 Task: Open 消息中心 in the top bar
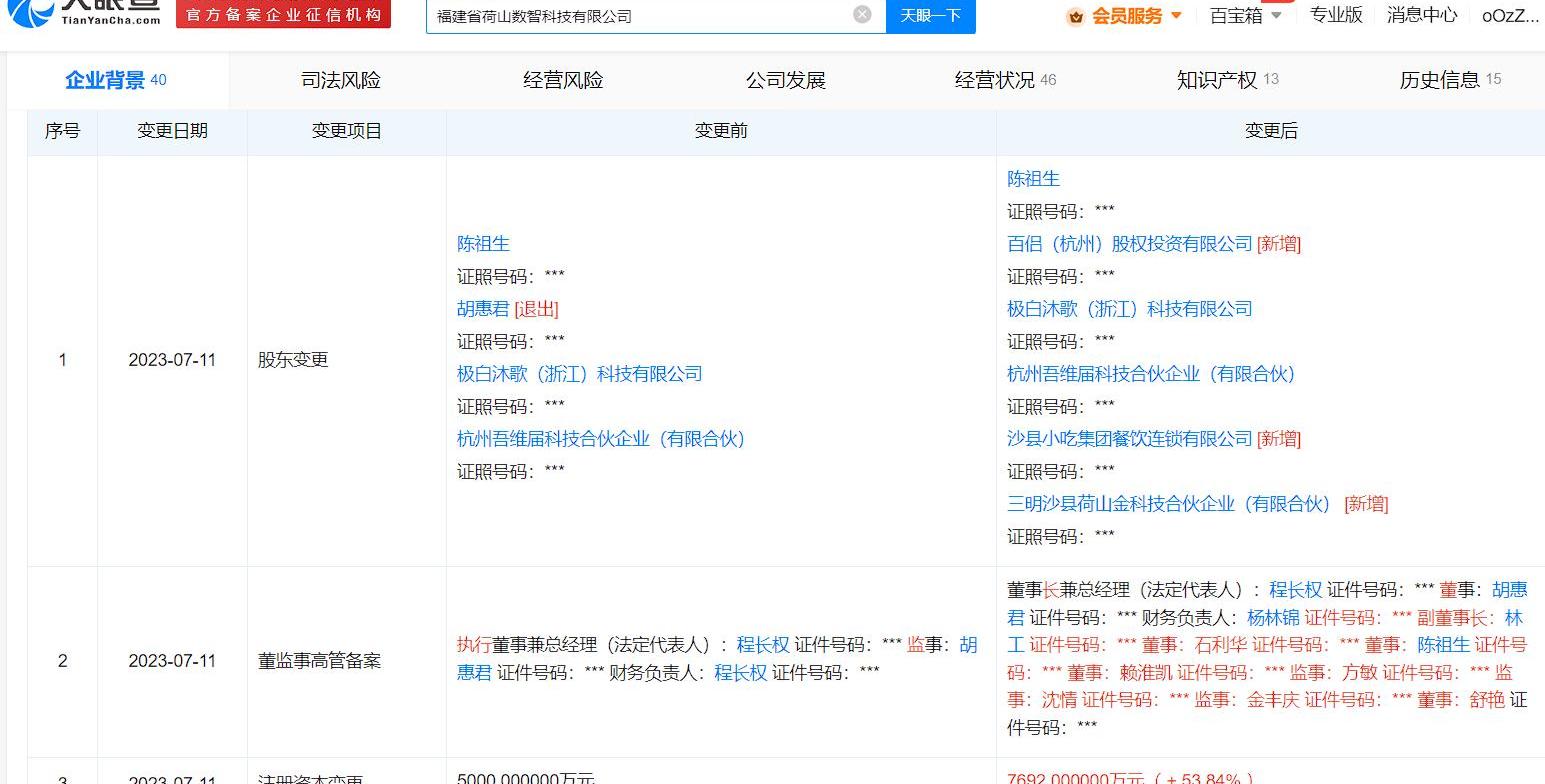tap(1421, 15)
